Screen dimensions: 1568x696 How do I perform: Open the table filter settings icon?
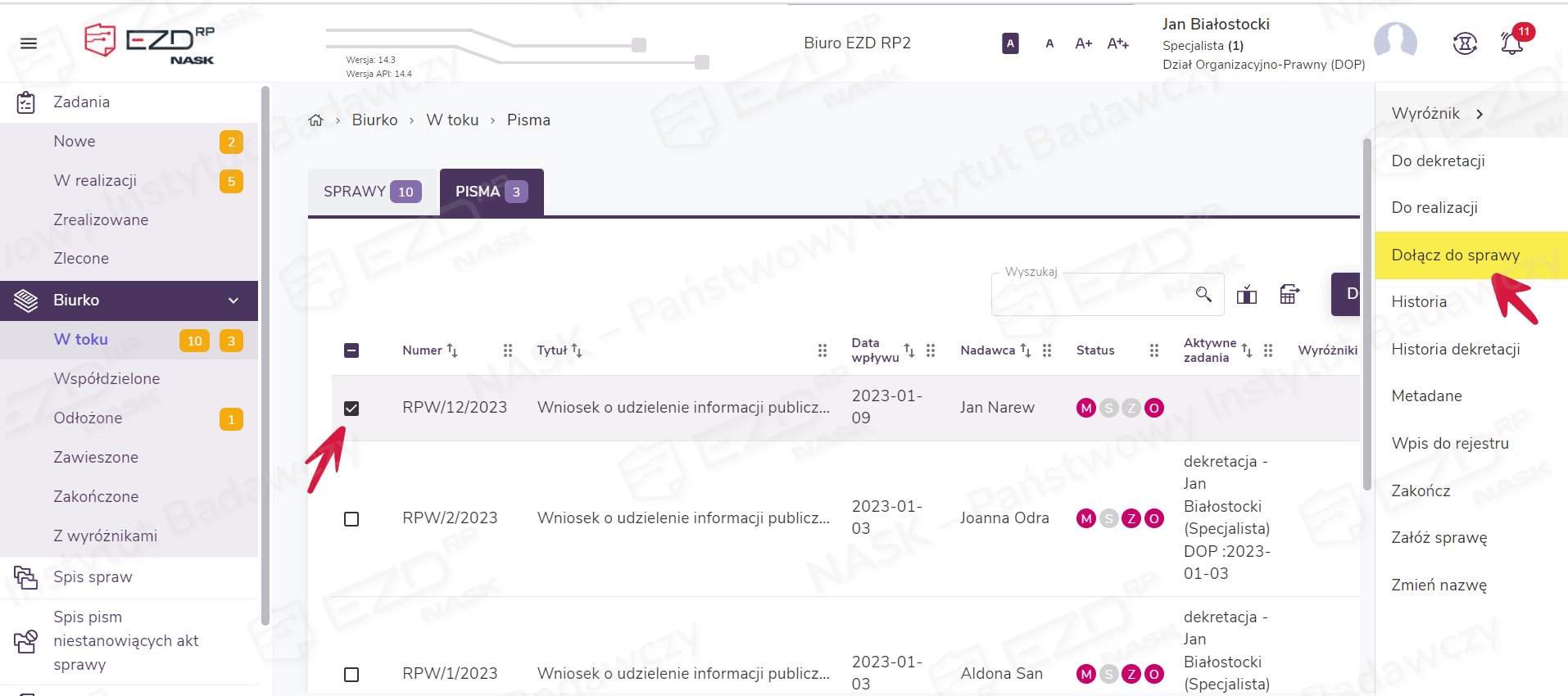pyautogui.click(x=1289, y=294)
